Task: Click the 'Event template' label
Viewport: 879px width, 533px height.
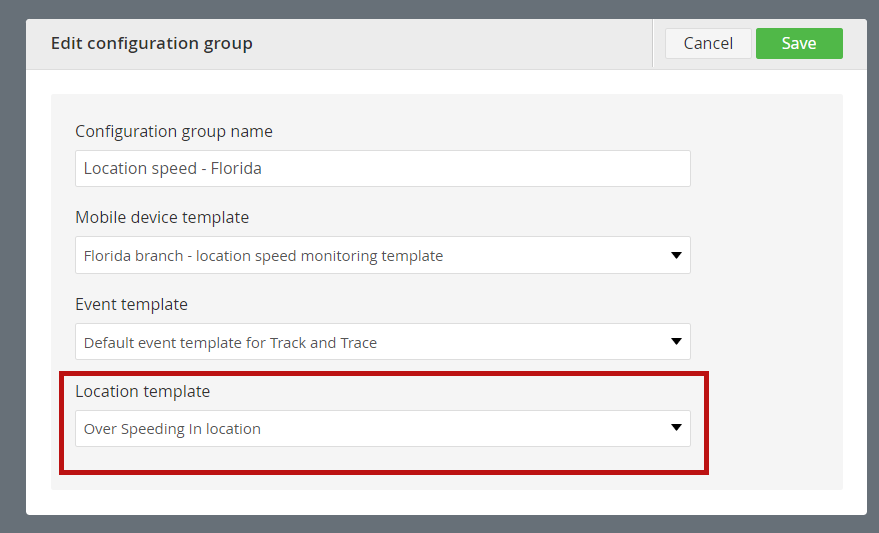Action: point(131,304)
